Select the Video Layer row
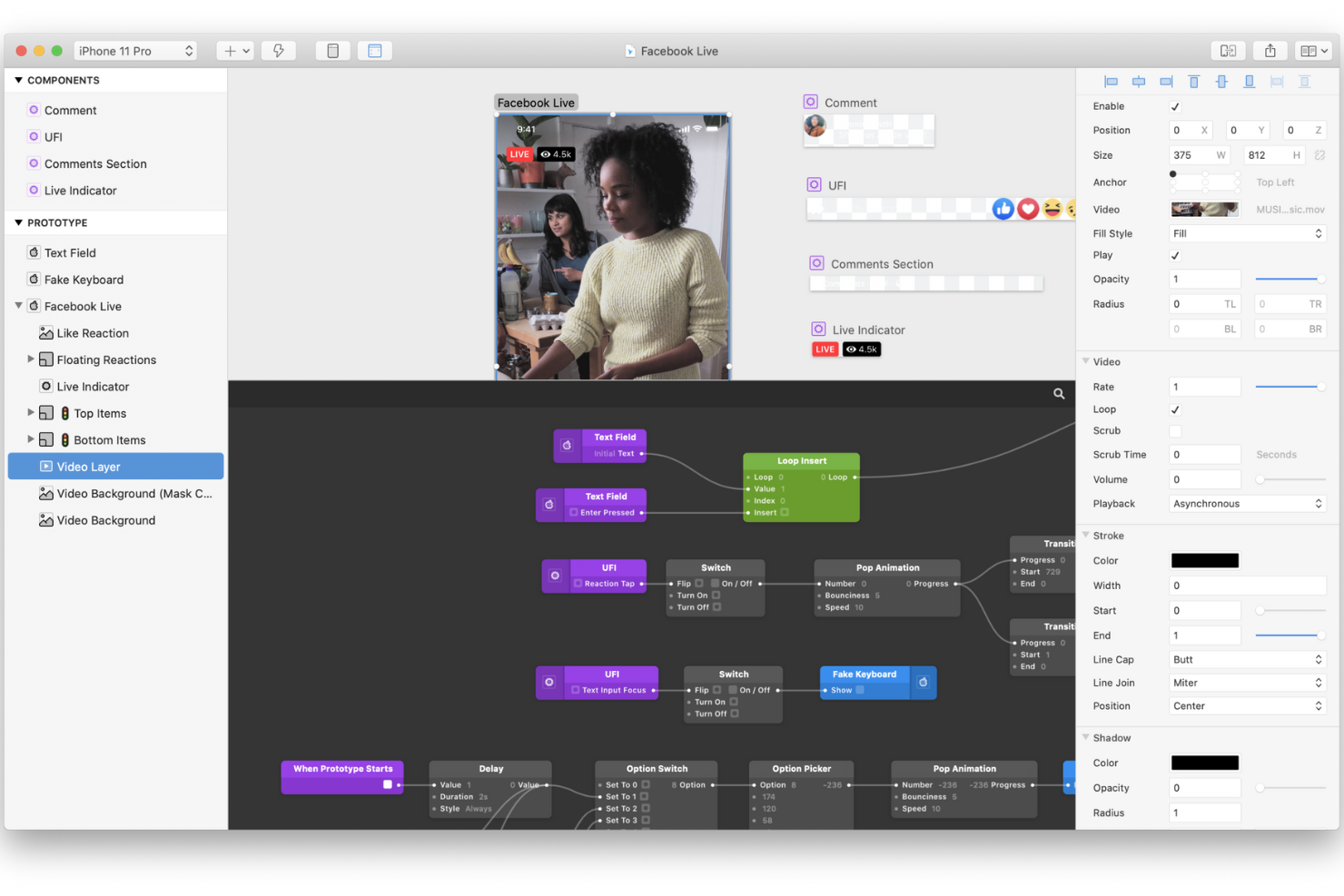The image size is (1344, 896). [116, 467]
